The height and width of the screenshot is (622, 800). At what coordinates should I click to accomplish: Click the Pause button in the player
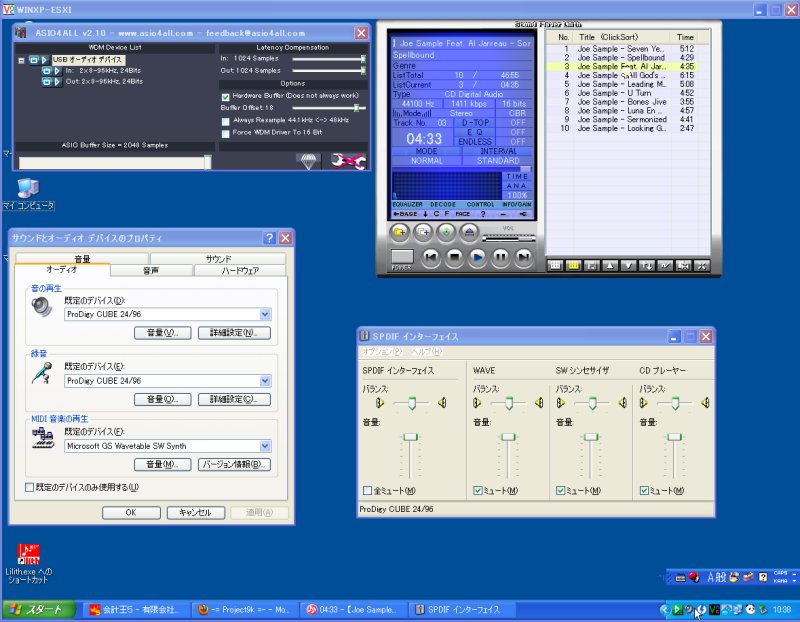[501, 257]
